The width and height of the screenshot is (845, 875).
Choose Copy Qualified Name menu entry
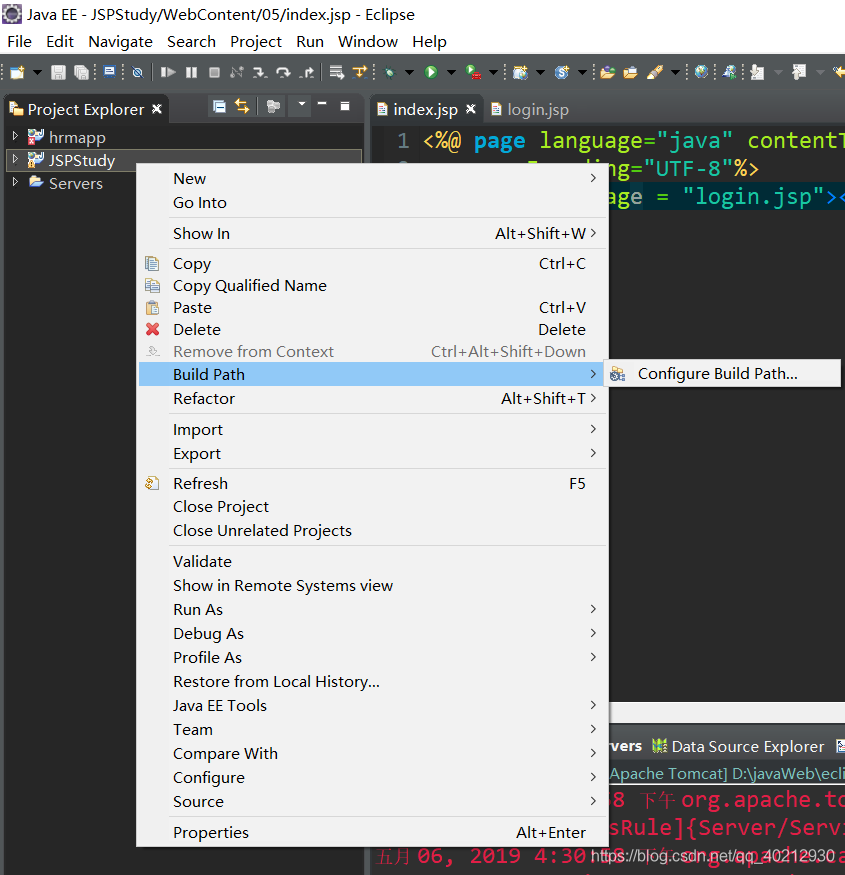click(x=373, y=286)
